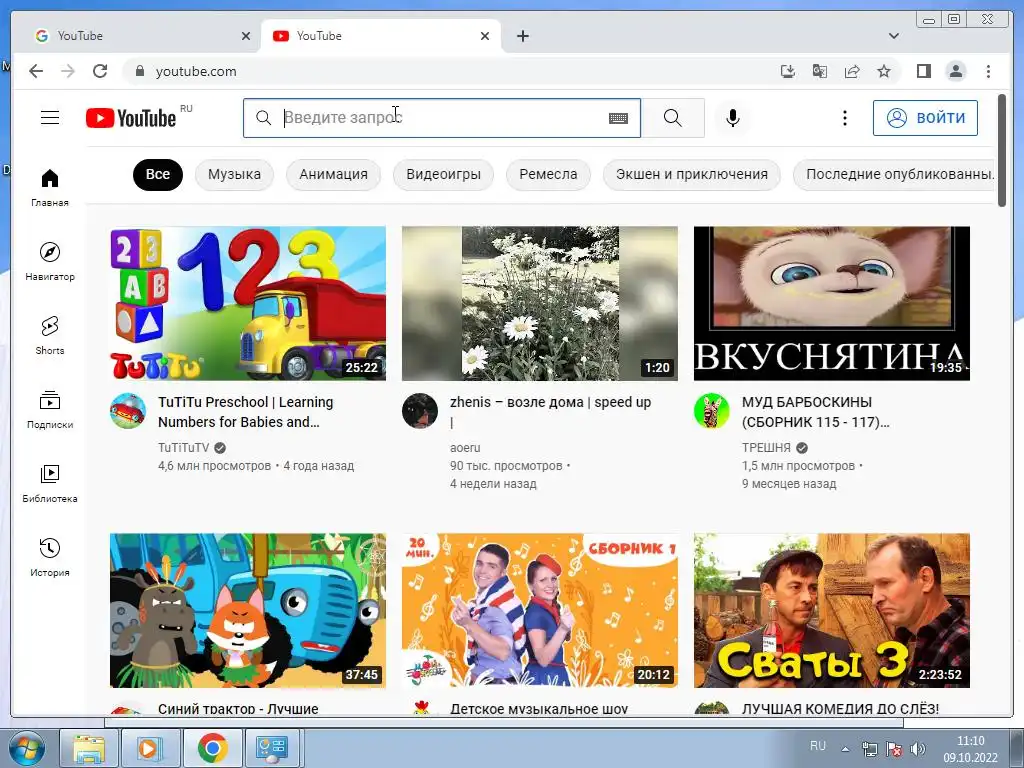Click the RU language indicator
Viewport: 1024px width, 768px height.
pos(818,746)
